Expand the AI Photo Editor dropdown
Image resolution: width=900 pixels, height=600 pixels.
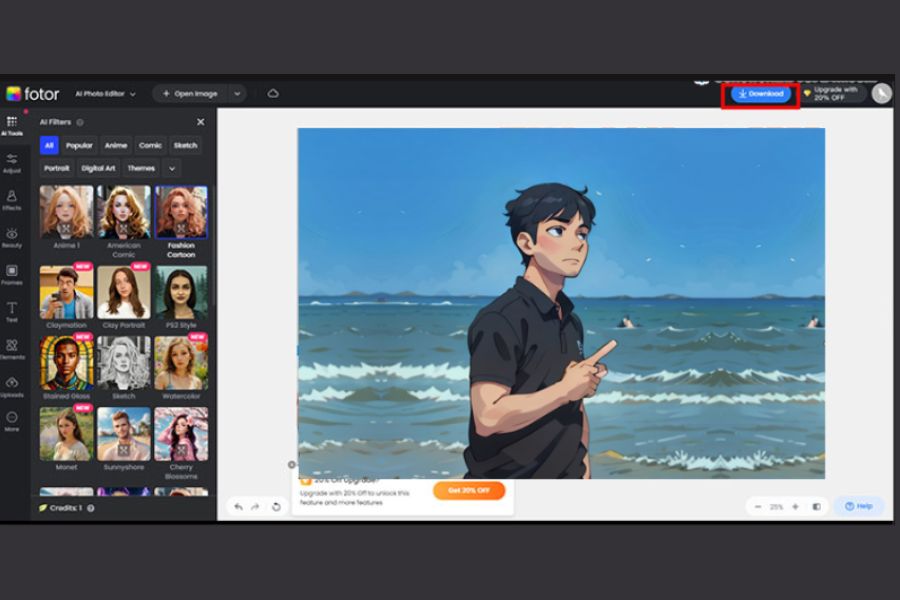point(106,94)
